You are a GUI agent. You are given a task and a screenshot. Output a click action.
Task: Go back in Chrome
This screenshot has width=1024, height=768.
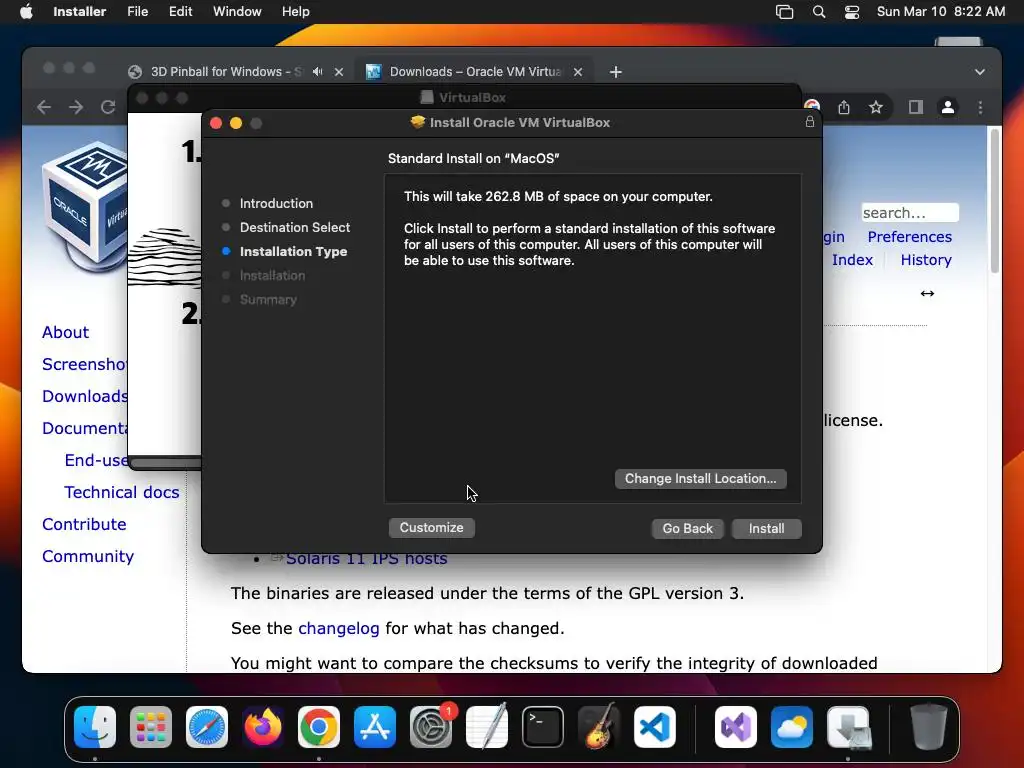point(44,107)
